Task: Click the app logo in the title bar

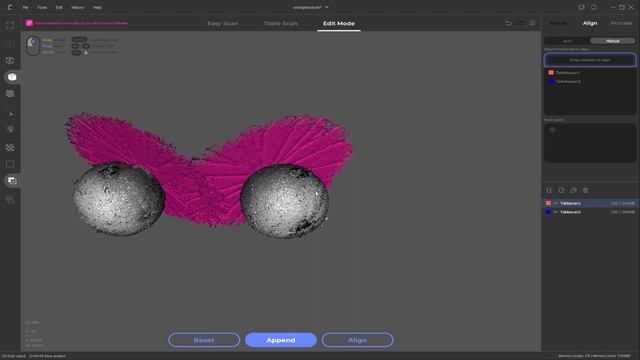Action: tap(10, 7)
